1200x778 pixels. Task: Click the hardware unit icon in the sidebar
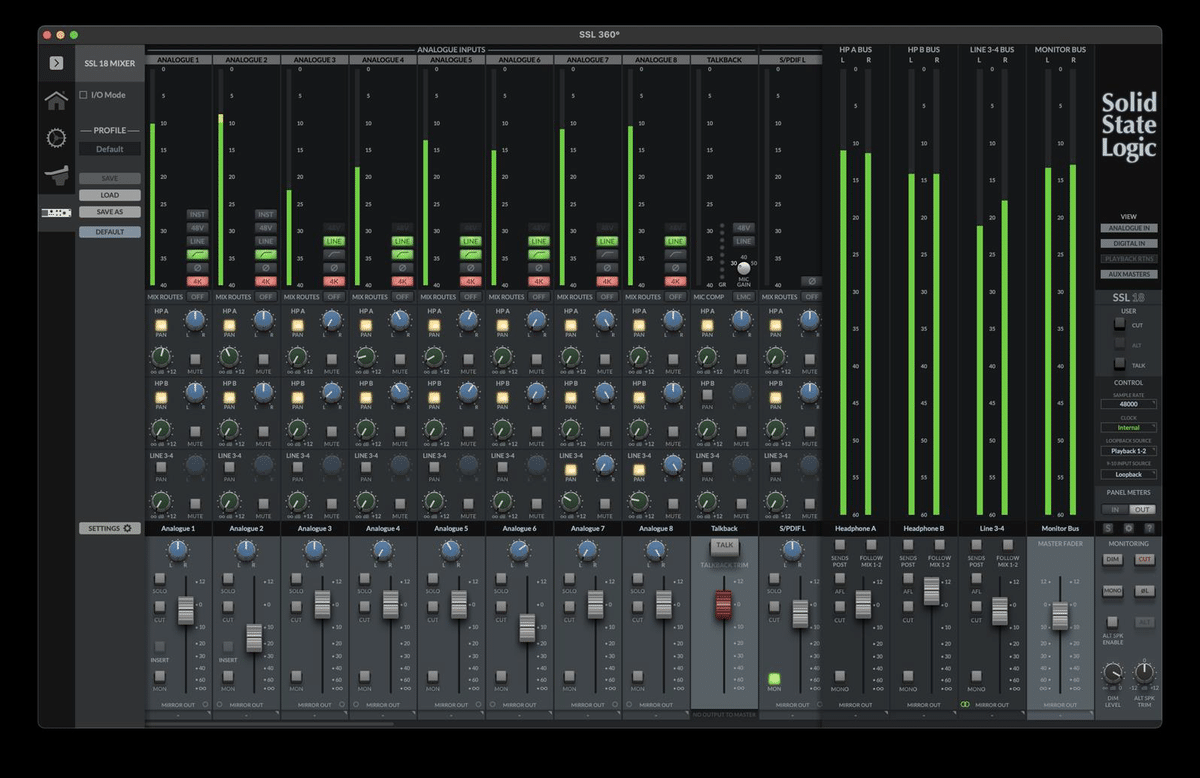[55, 211]
